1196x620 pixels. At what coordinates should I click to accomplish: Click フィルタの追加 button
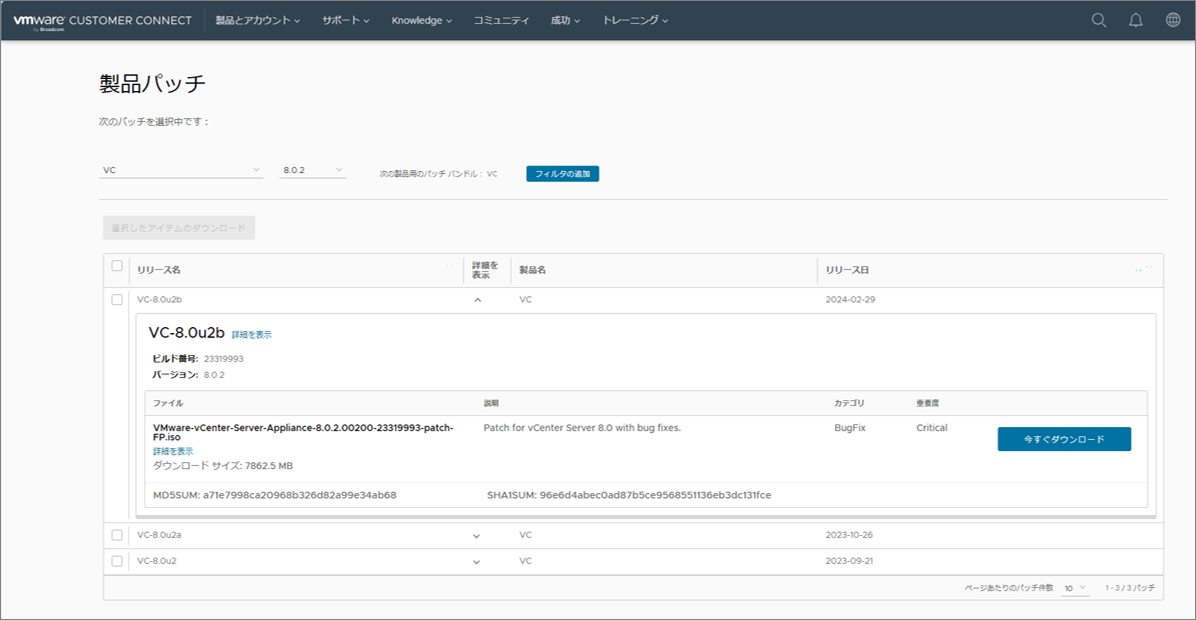point(562,174)
